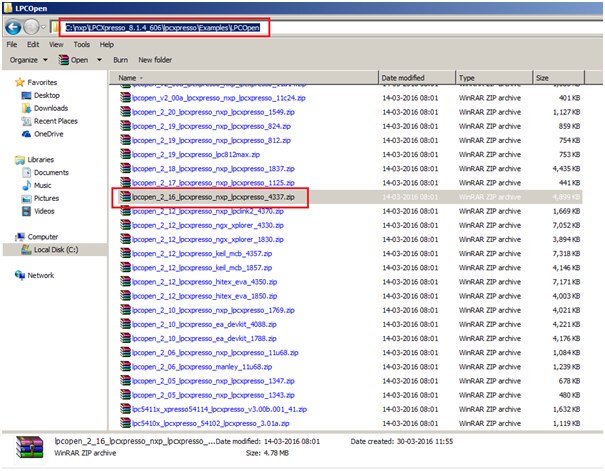The height and width of the screenshot is (471, 605).
Task: Select file lpc5411x_xpresso54114_lpcxpresso_v3.00b.001_41.zip
Action: tap(219, 409)
